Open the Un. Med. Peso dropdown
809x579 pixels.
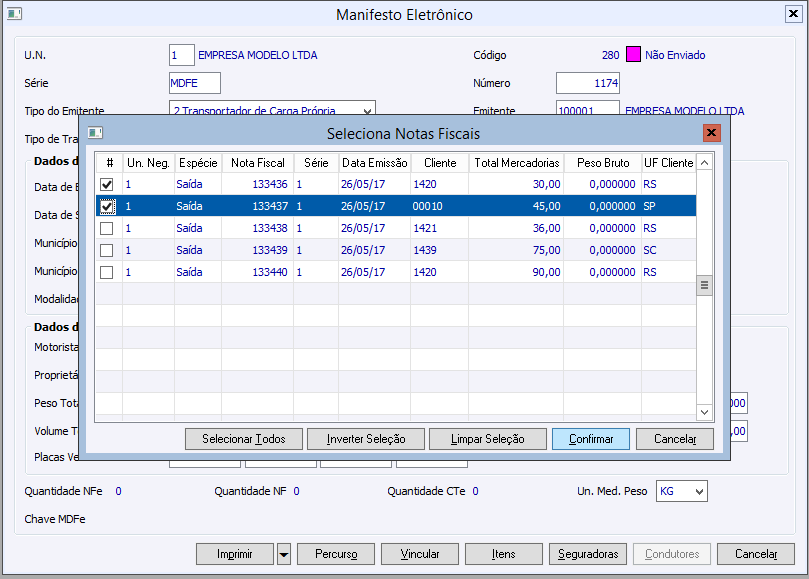697,491
